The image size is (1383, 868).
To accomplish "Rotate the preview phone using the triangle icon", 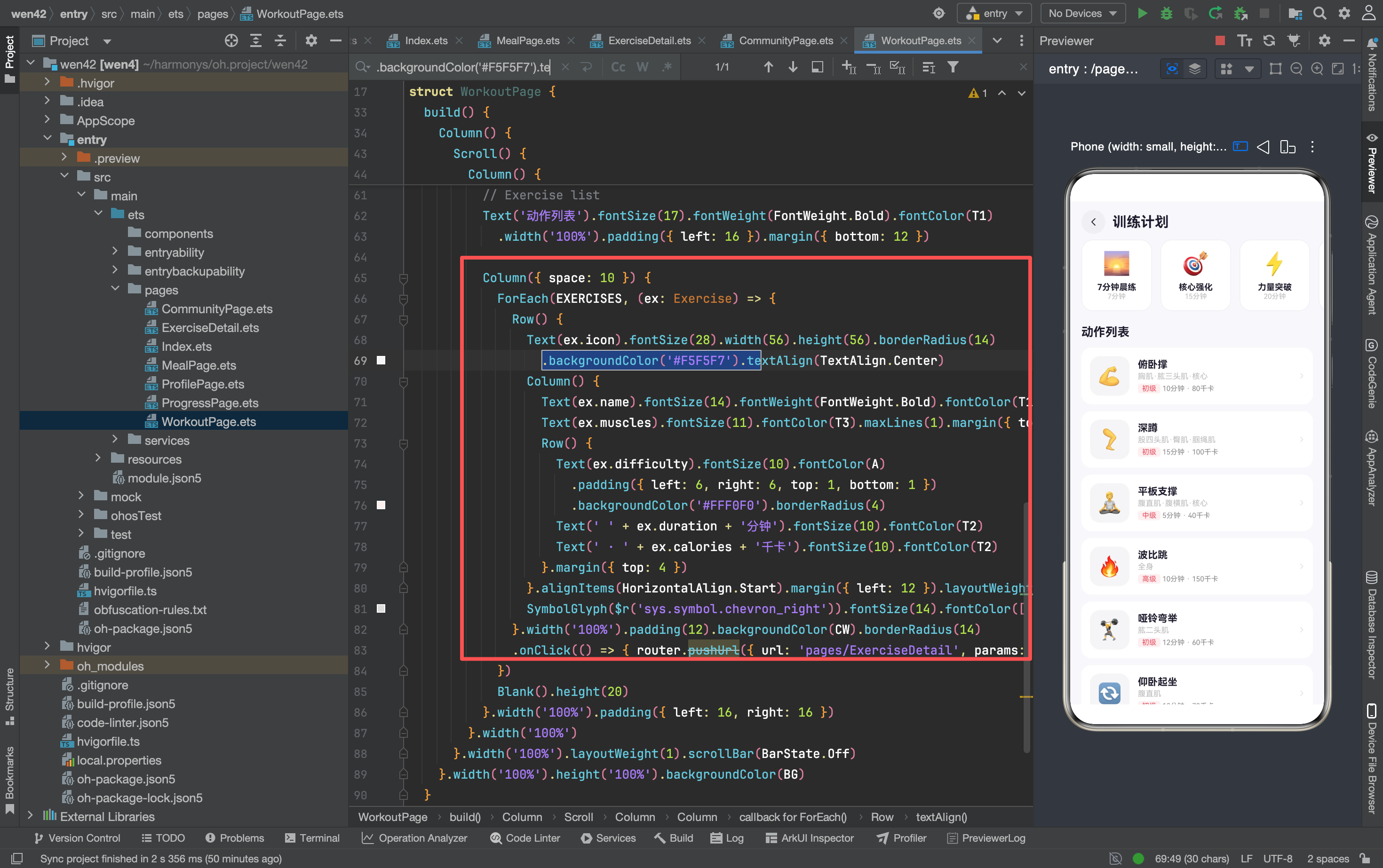I will click(1264, 147).
